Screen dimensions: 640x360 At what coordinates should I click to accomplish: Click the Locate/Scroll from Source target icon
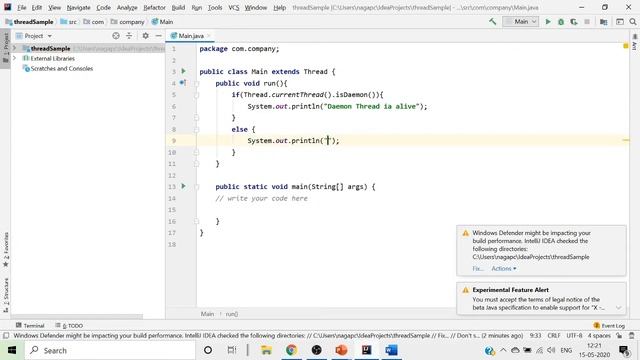pos(116,36)
